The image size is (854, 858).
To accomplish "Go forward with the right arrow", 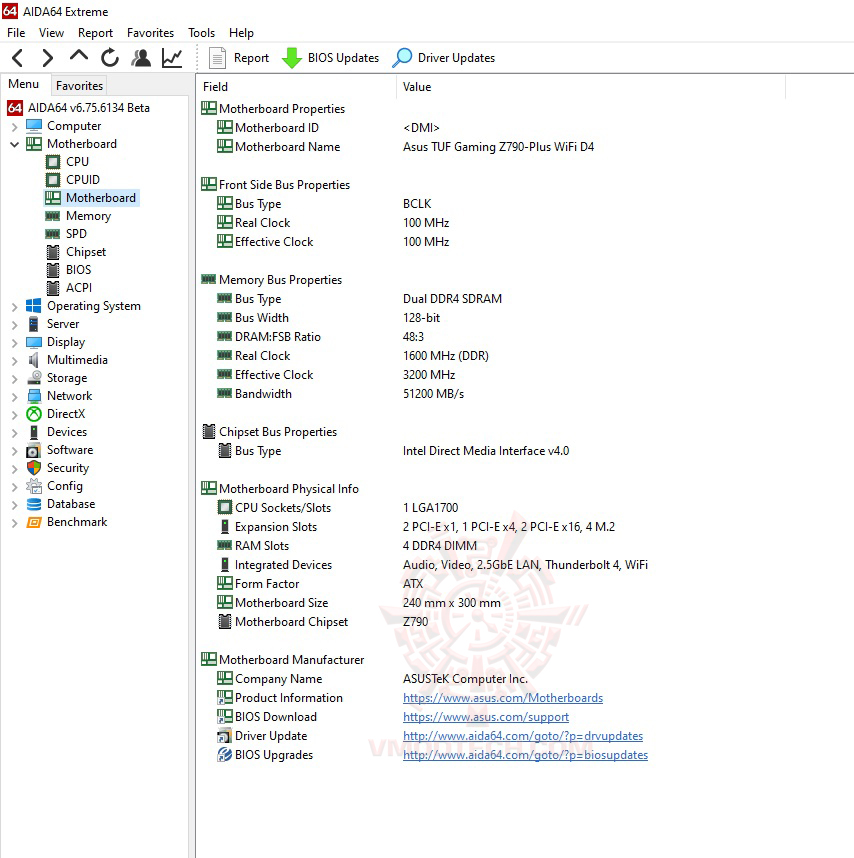I will (x=48, y=57).
